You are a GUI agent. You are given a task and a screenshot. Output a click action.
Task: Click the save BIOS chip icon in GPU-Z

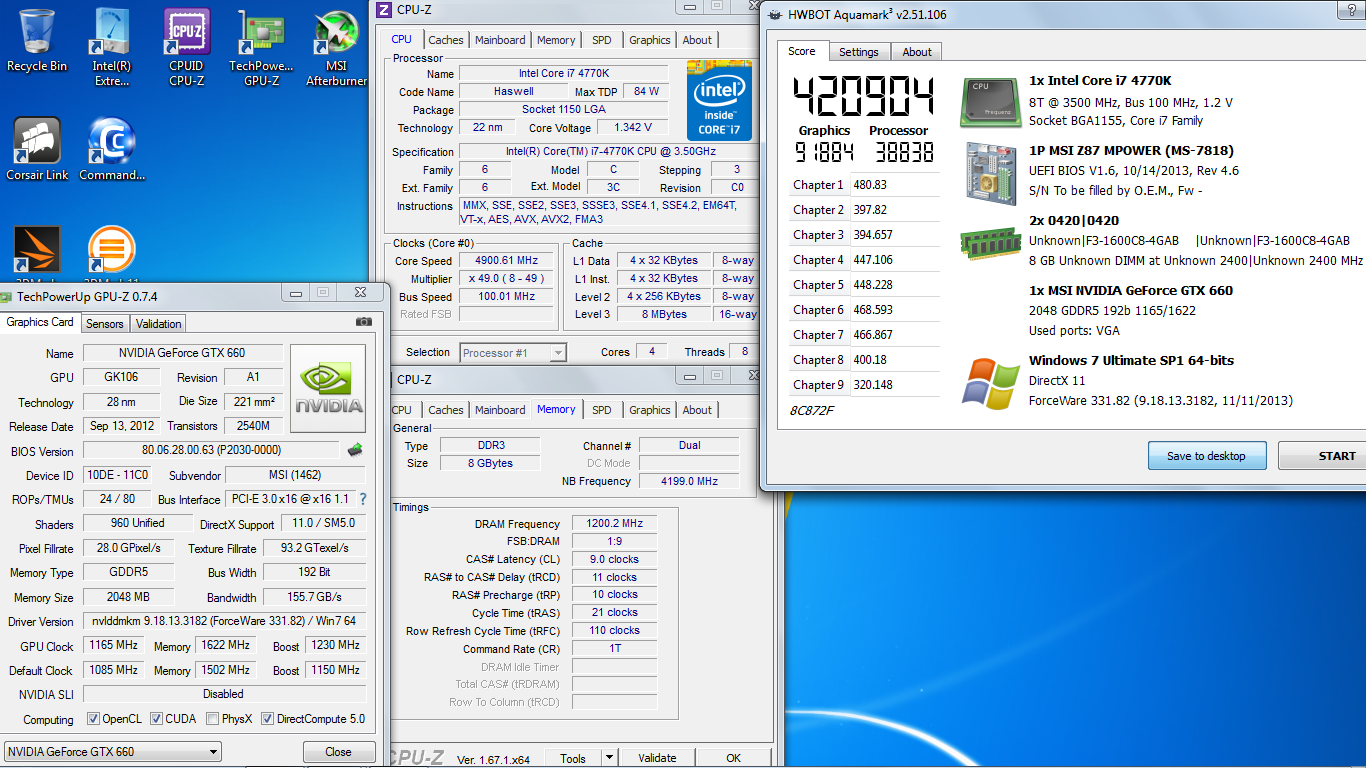(x=355, y=450)
